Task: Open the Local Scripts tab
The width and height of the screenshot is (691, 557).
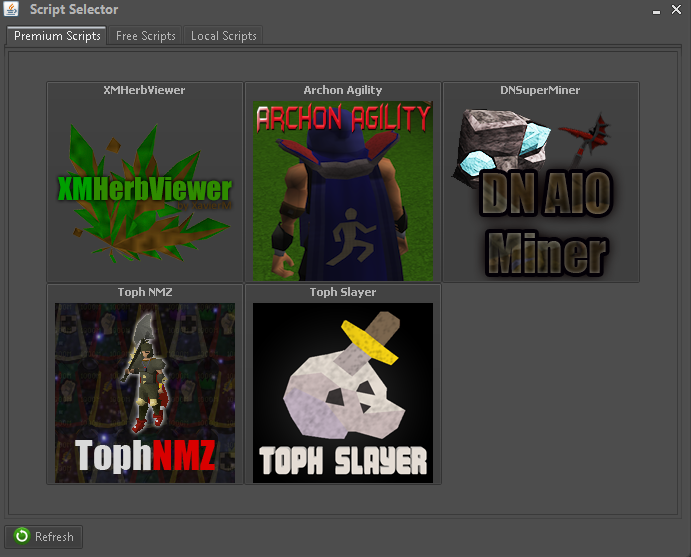Action: (x=223, y=36)
